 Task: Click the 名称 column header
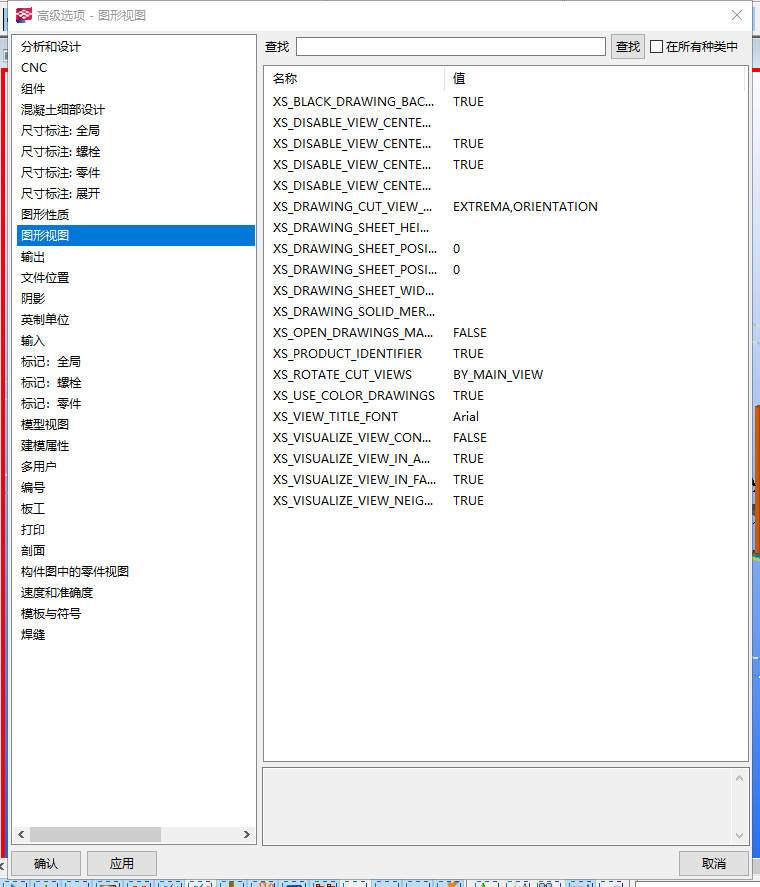click(x=285, y=78)
